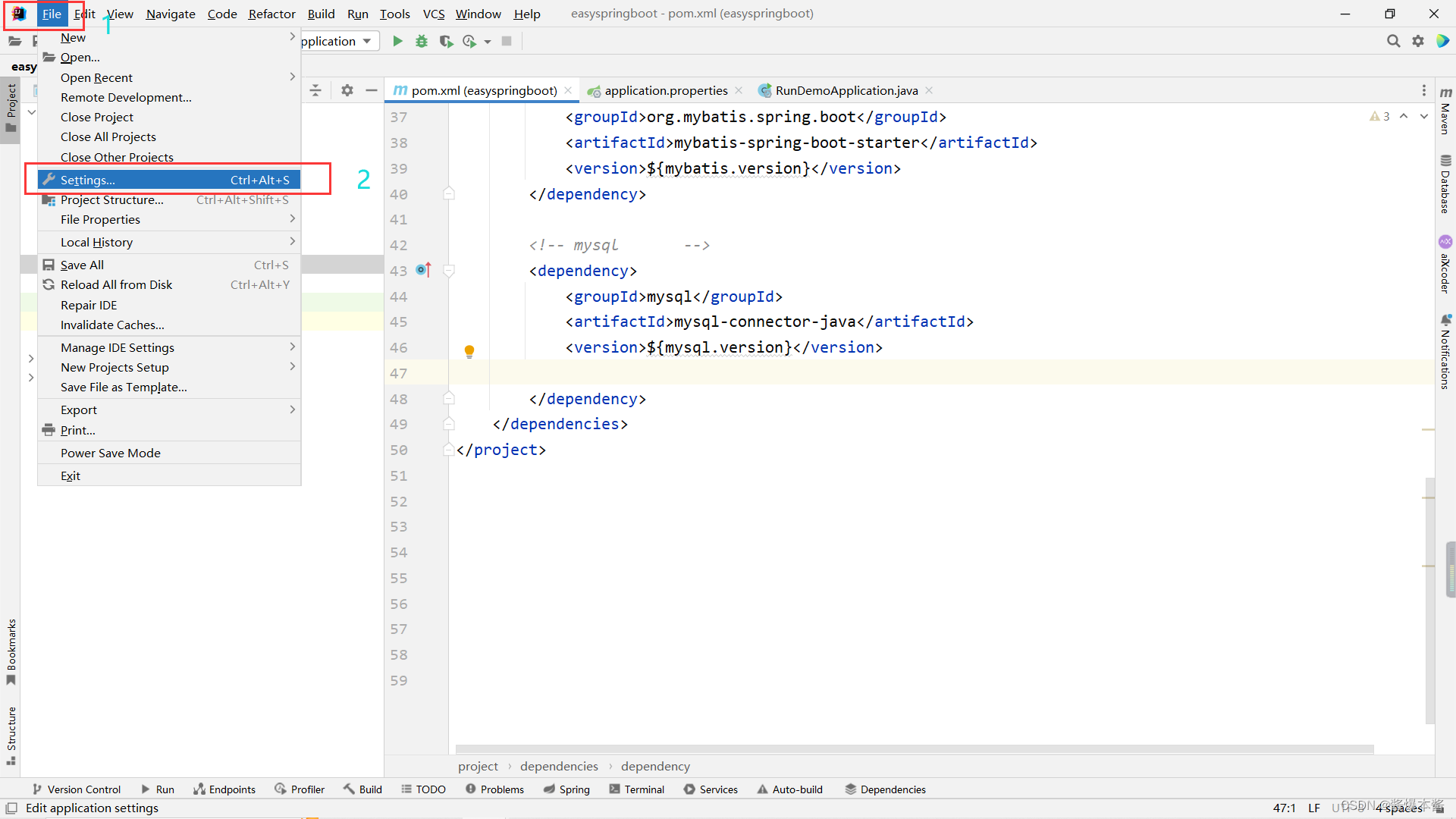
Task: Select Settings... in the File menu
Action: (88, 180)
